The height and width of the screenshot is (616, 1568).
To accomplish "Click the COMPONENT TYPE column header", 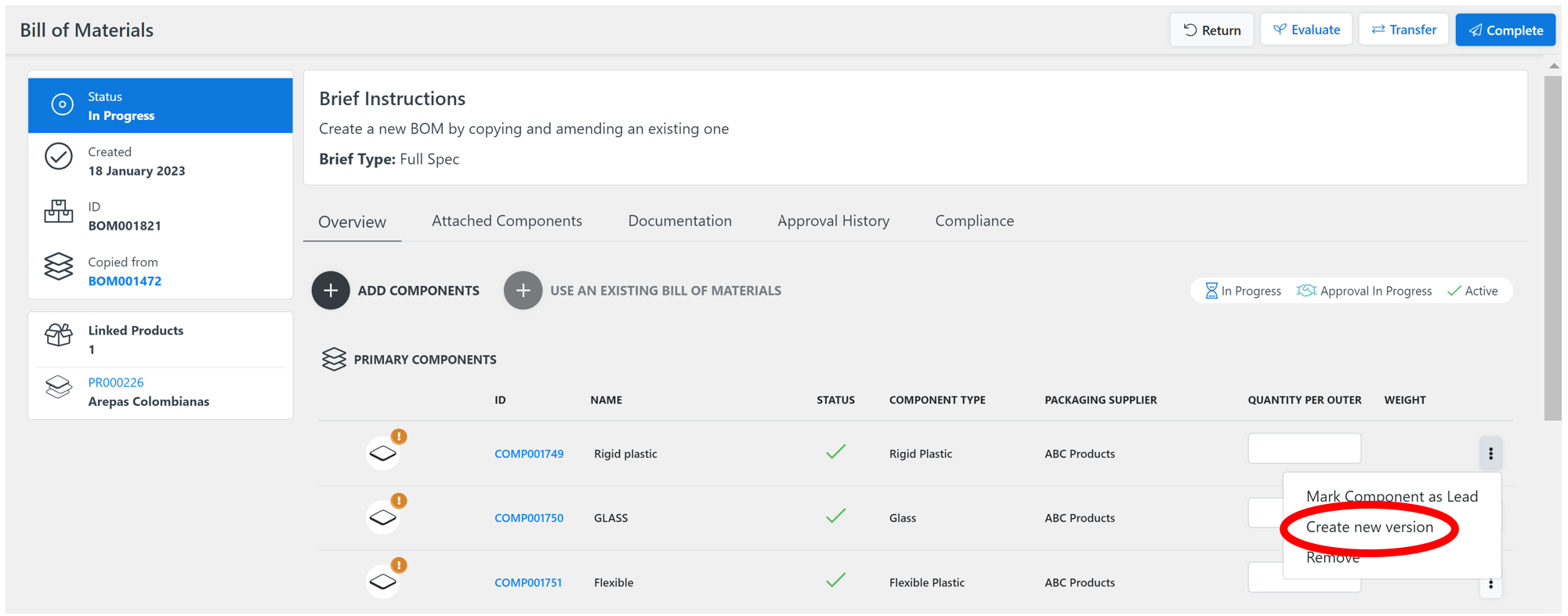I will [937, 400].
